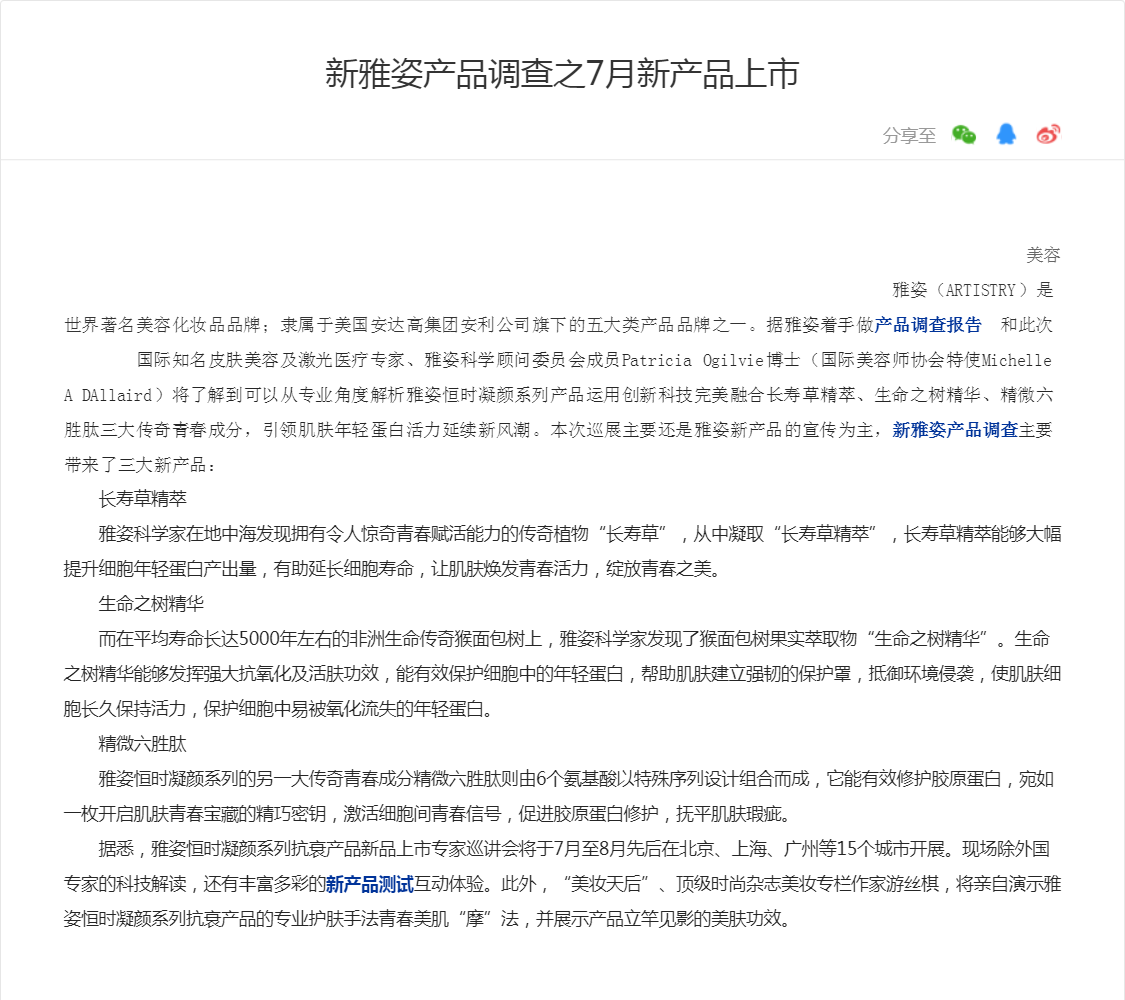Click the text 据悉，雅姿恒时凝颜系列
This screenshot has height=1000, width=1125.
click(194, 849)
